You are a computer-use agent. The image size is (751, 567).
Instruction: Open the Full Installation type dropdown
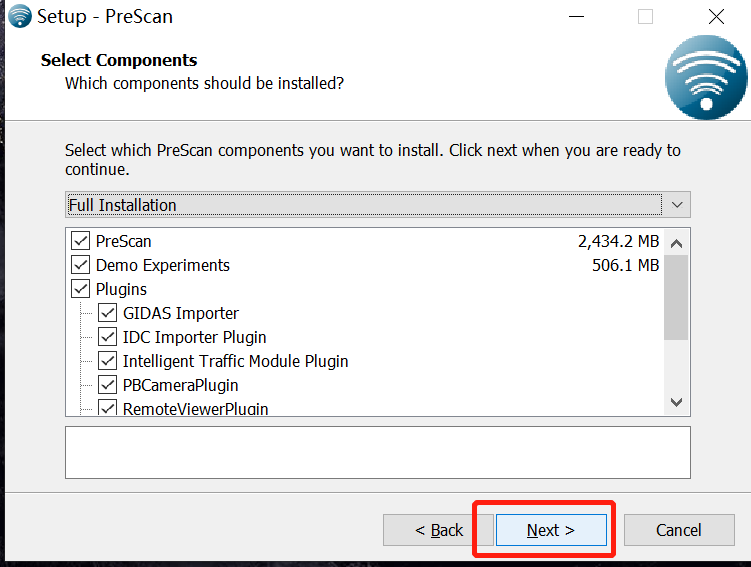pos(377,205)
